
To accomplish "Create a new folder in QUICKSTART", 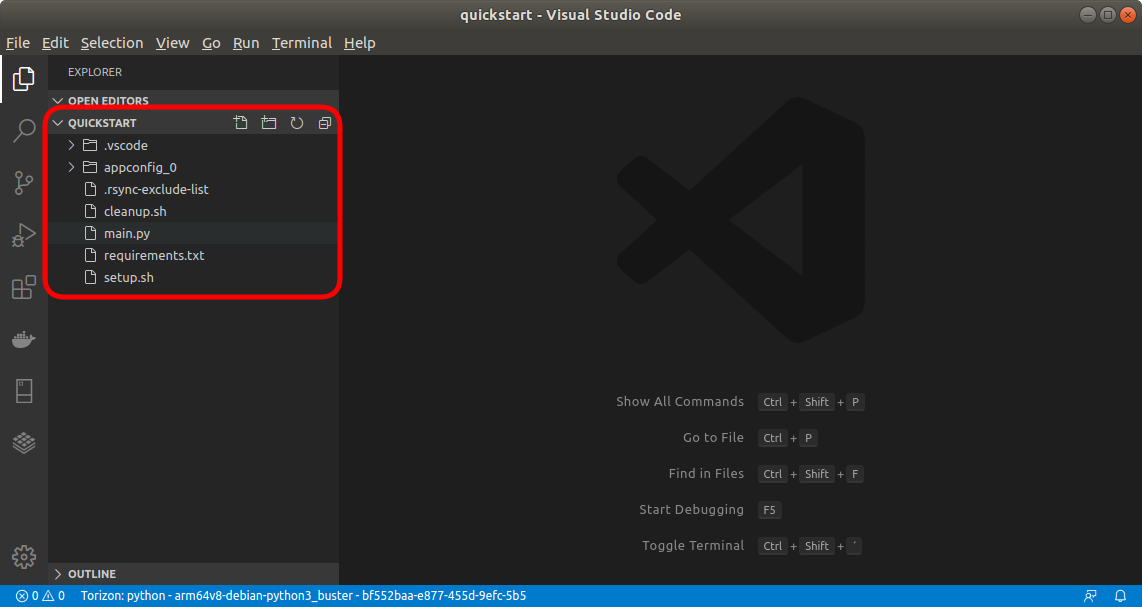I will pos(269,123).
